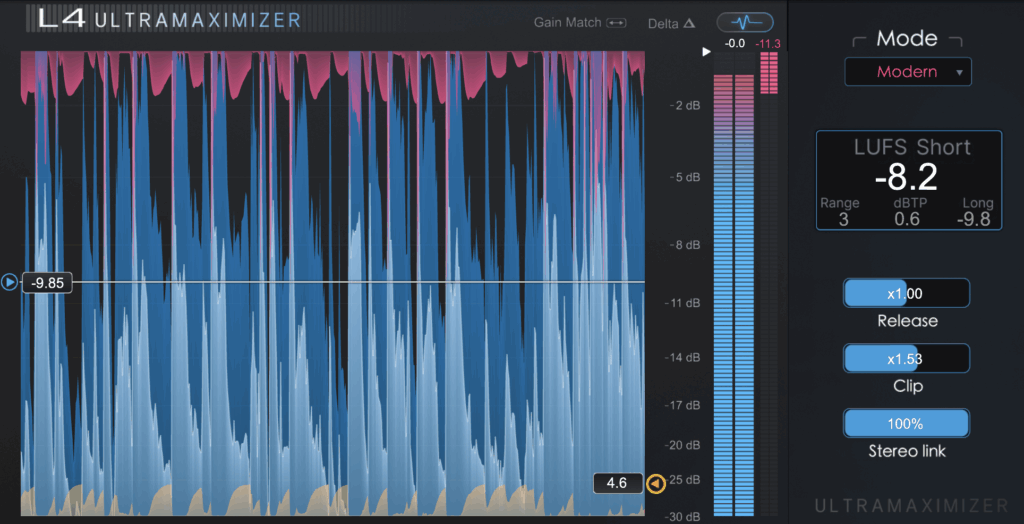Click the Clip slider at x1.53
This screenshot has width=1024, height=524.
[906, 358]
